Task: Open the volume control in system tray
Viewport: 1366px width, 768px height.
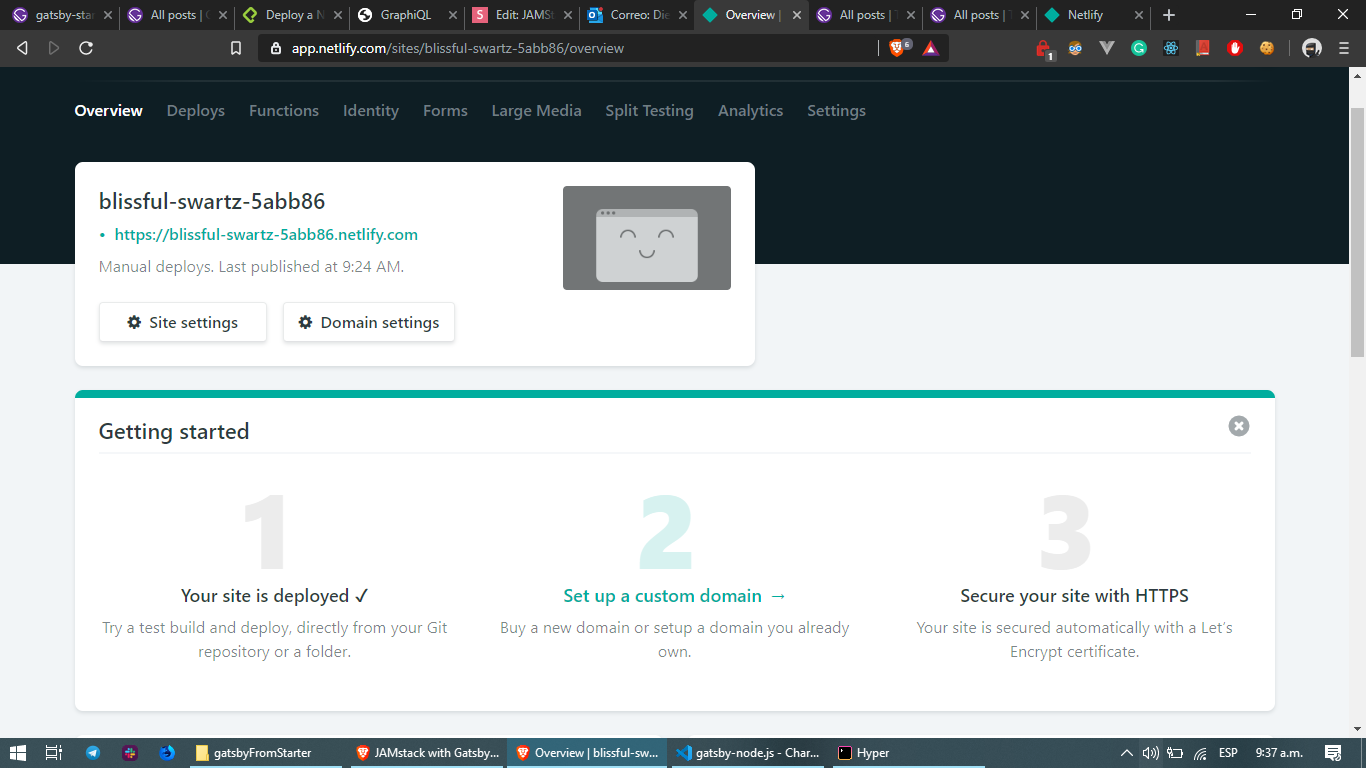Action: point(1150,753)
